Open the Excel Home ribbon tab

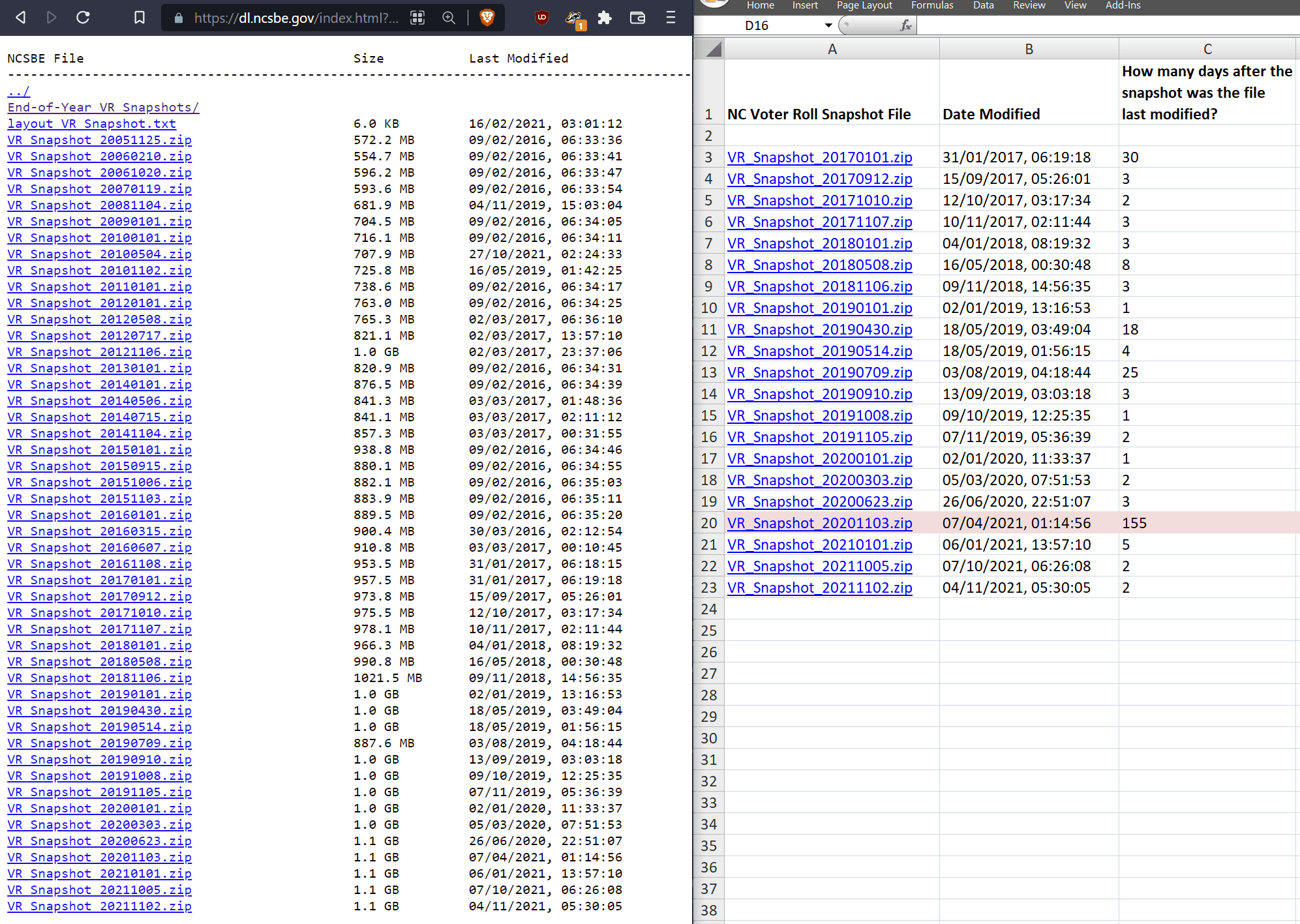(x=761, y=5)
